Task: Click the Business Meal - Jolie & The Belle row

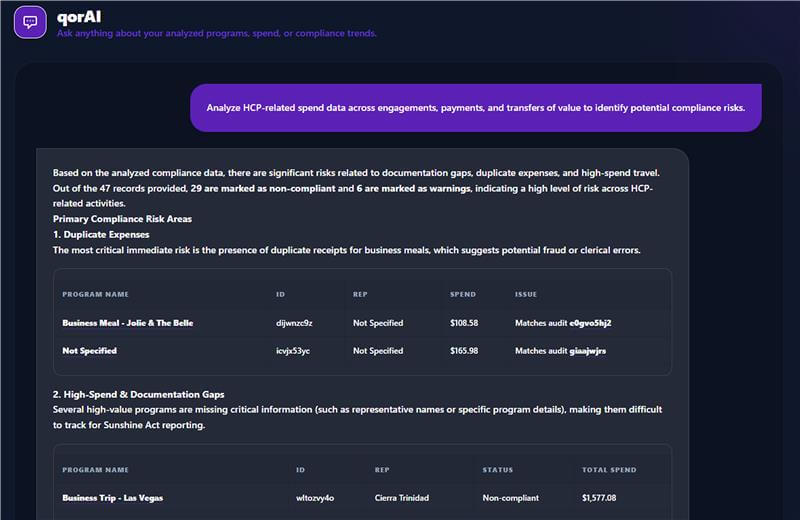Action: point(127,323)
